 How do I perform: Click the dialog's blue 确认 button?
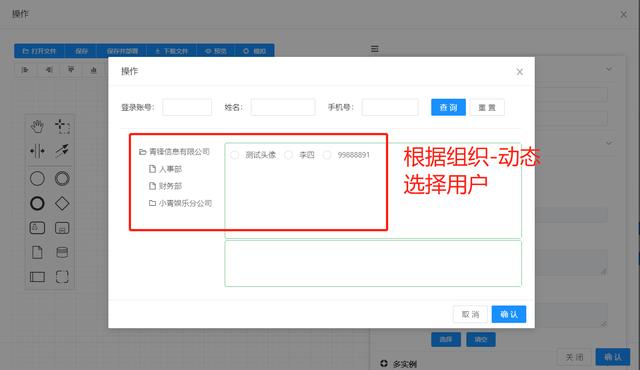pos(509,314)
